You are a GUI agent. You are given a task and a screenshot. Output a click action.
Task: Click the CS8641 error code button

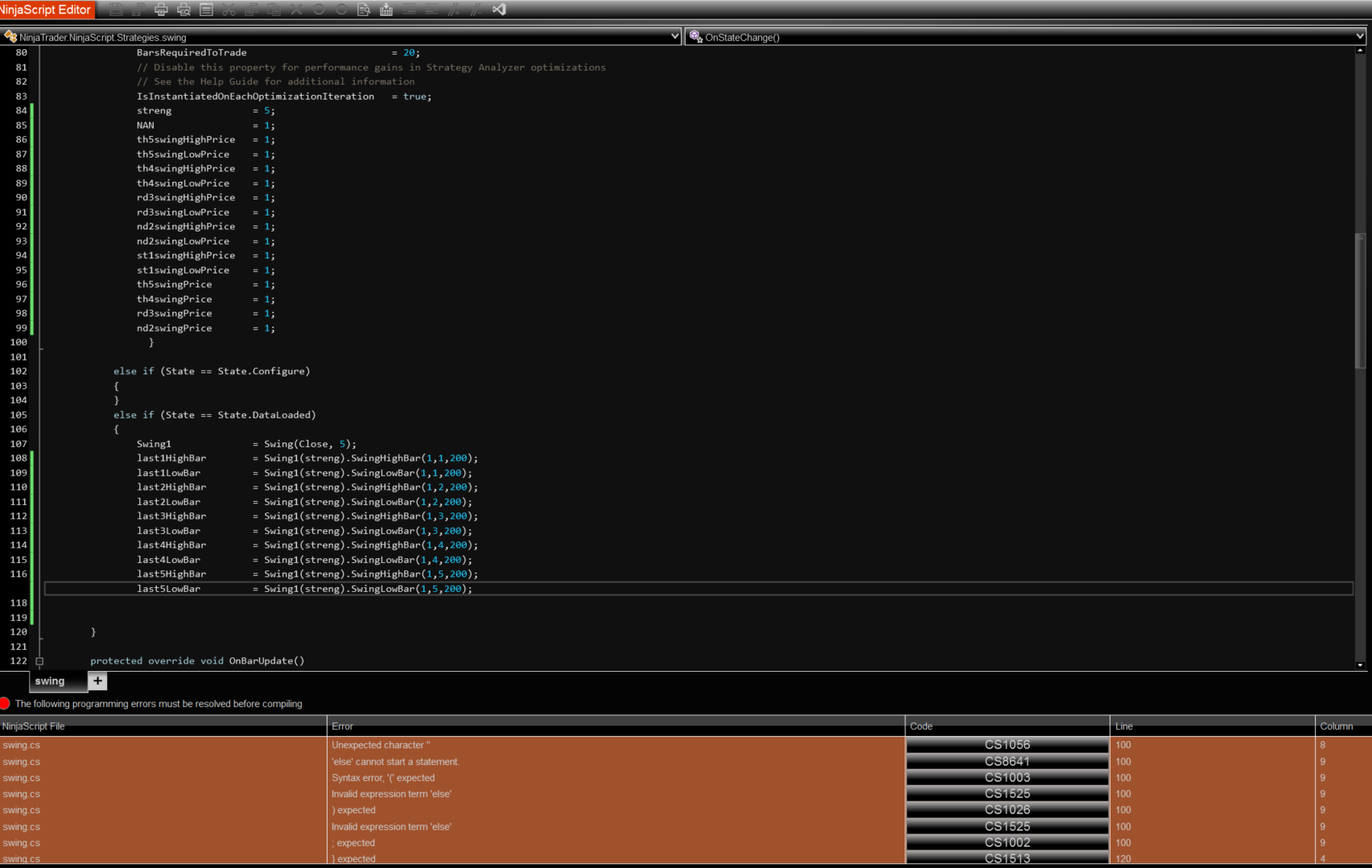tap(1007, 761)
